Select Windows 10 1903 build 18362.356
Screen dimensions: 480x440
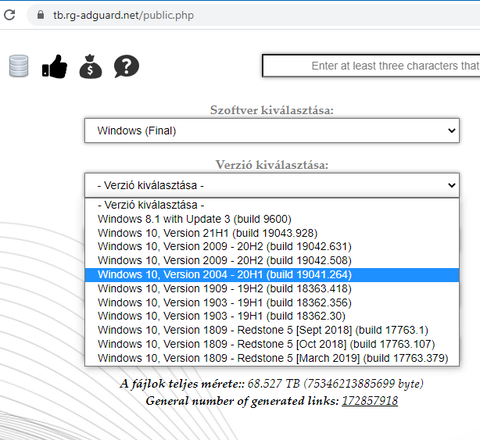272,303
